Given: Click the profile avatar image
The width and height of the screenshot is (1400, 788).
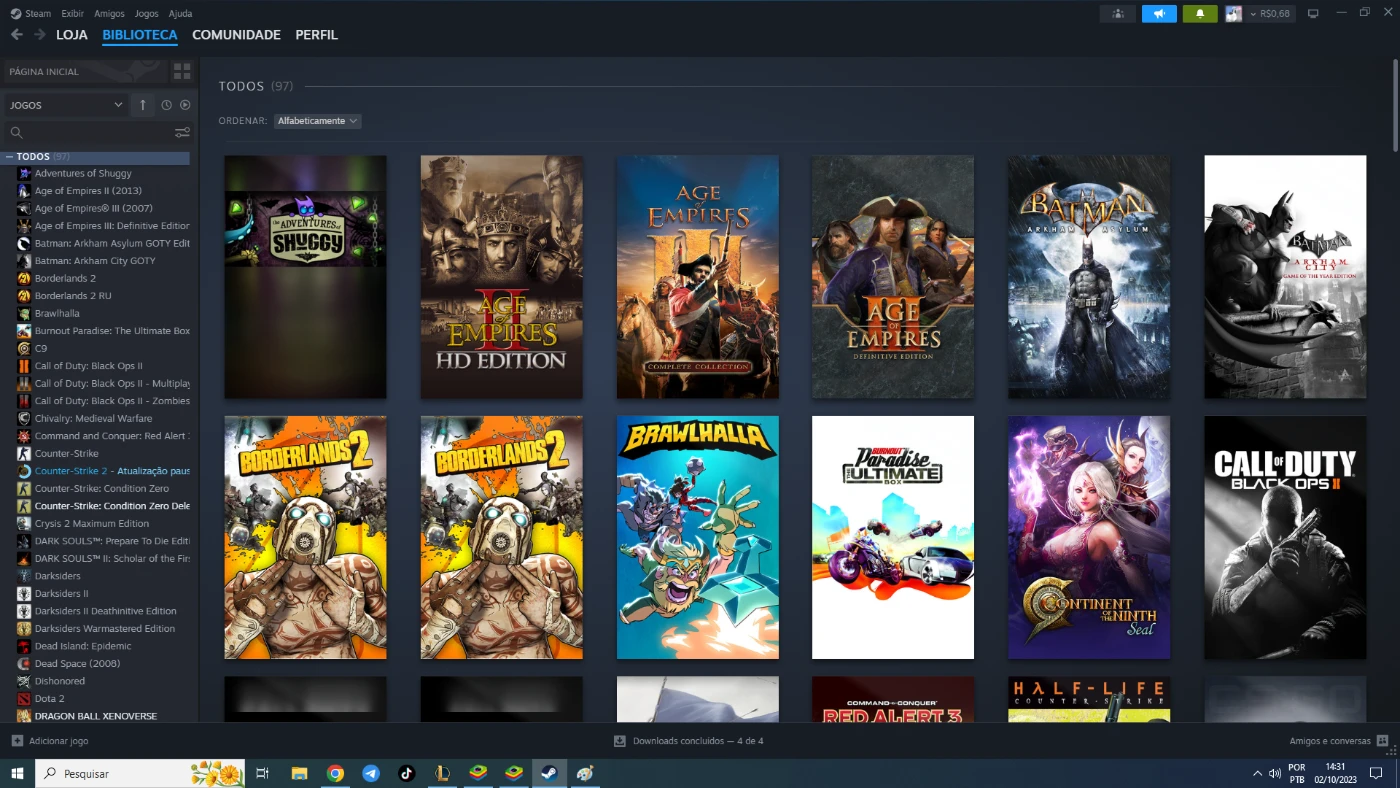Looking at the screenshot, I should click(1234, 13).
